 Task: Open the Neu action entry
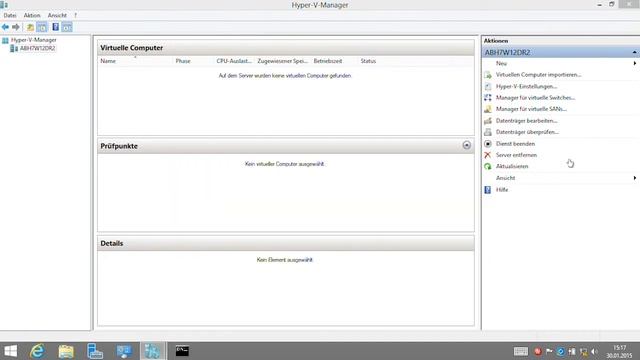(x=501, y=63)
